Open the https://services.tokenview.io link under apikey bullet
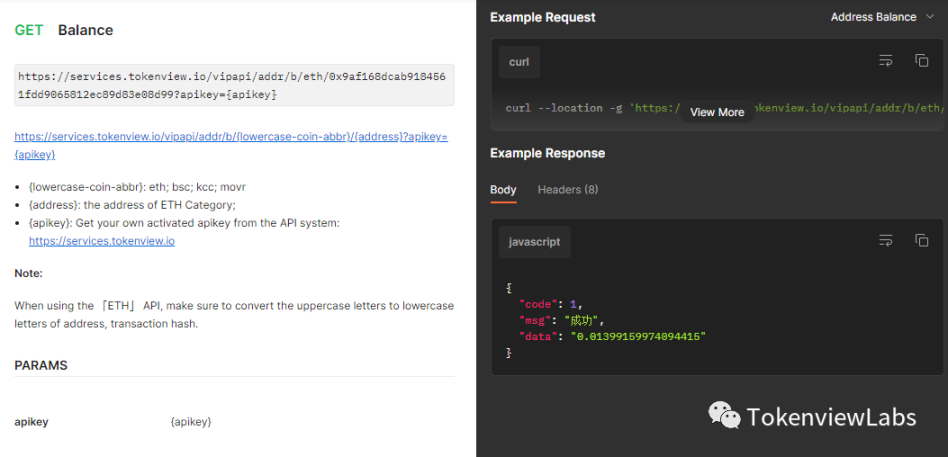This screenshot has height=457, width=948. 102,241
